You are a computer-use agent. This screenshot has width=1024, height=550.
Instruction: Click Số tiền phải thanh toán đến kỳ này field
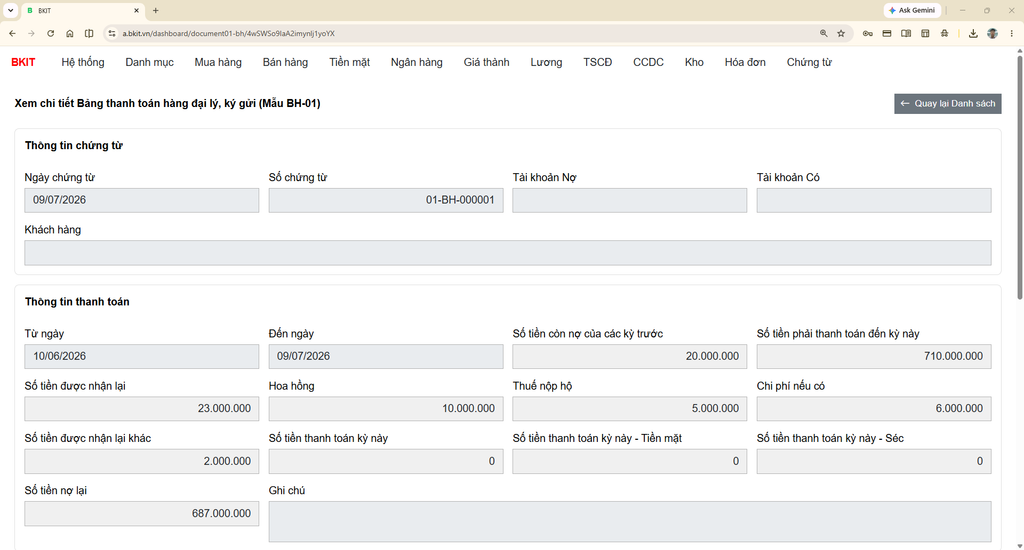874,357
